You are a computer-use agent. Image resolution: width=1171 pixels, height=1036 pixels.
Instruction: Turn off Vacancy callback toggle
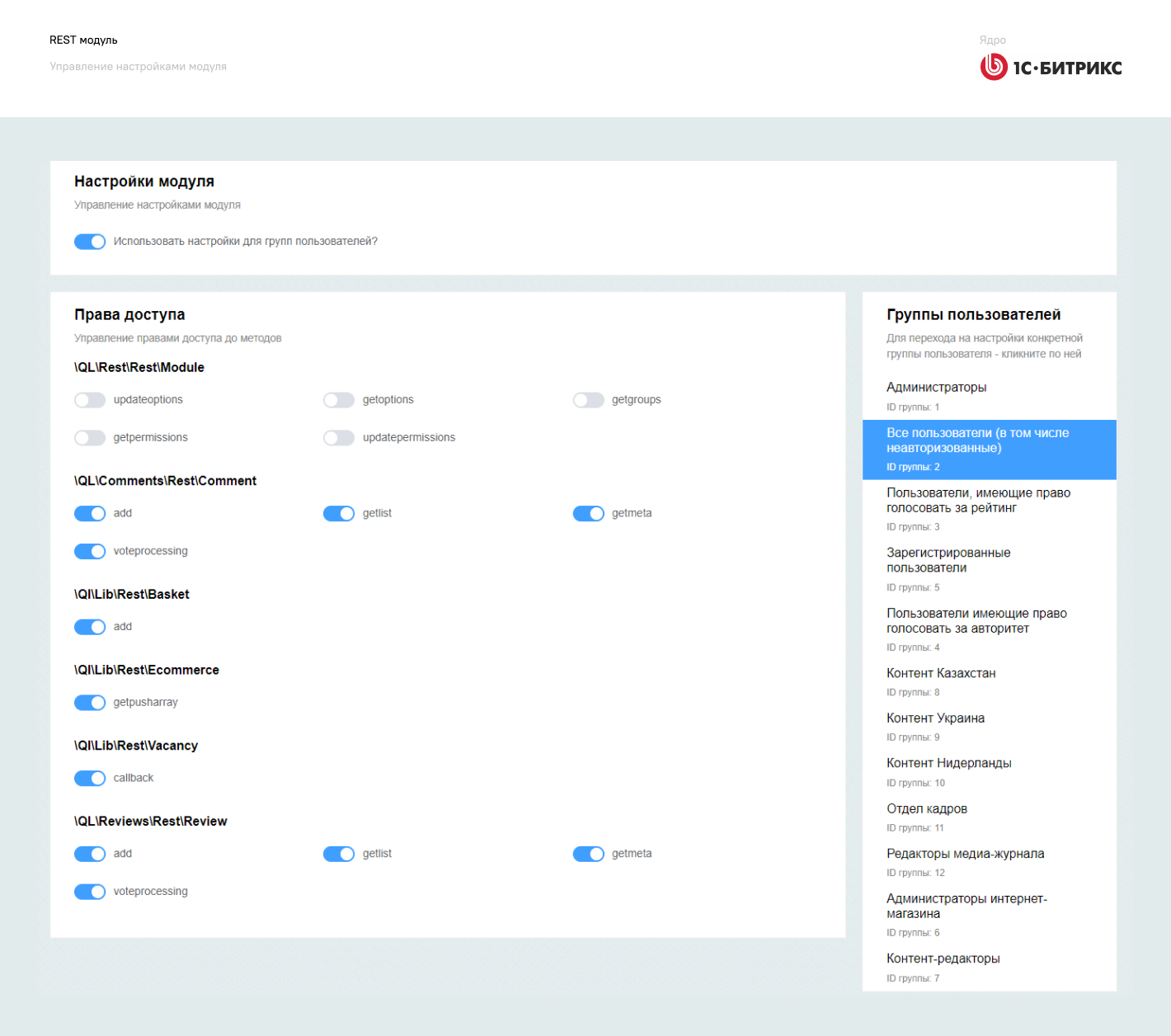coord(90,779)
